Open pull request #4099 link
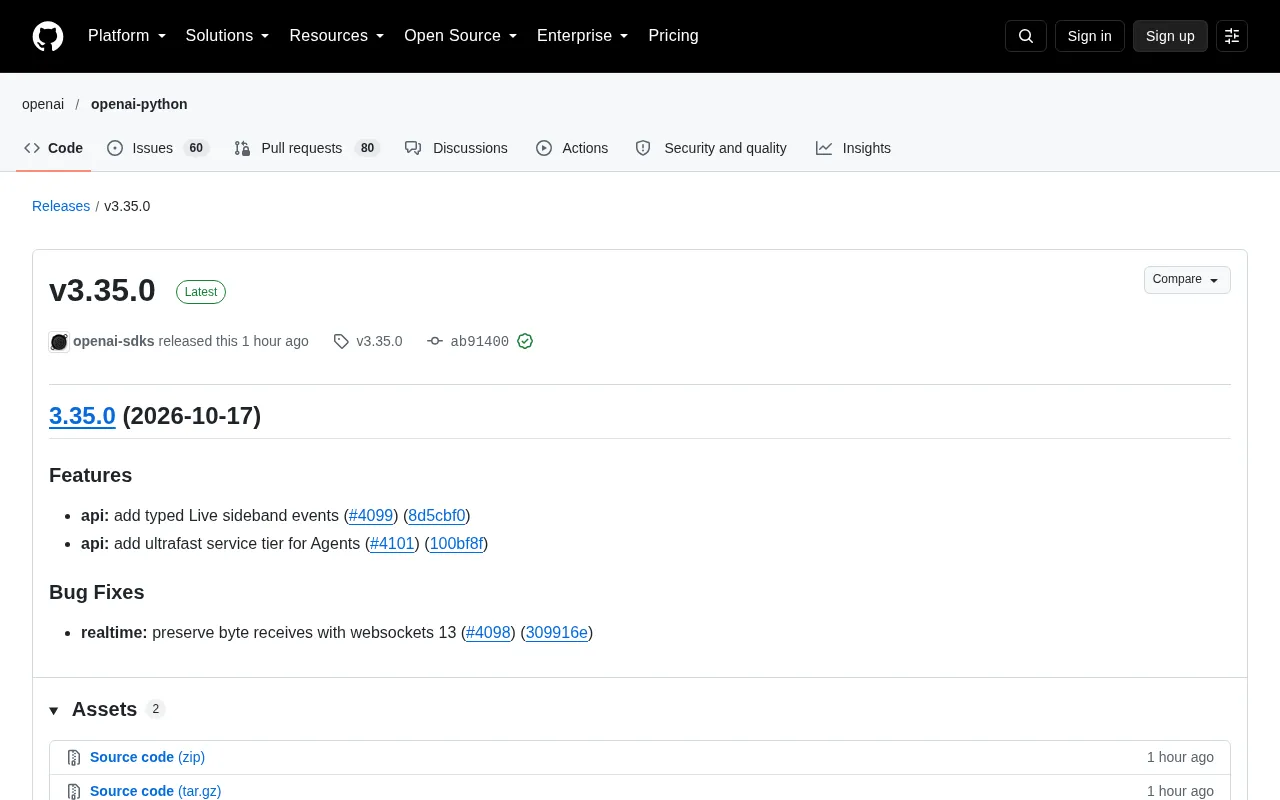1280x800 pixels. click(x=371, y=516)
